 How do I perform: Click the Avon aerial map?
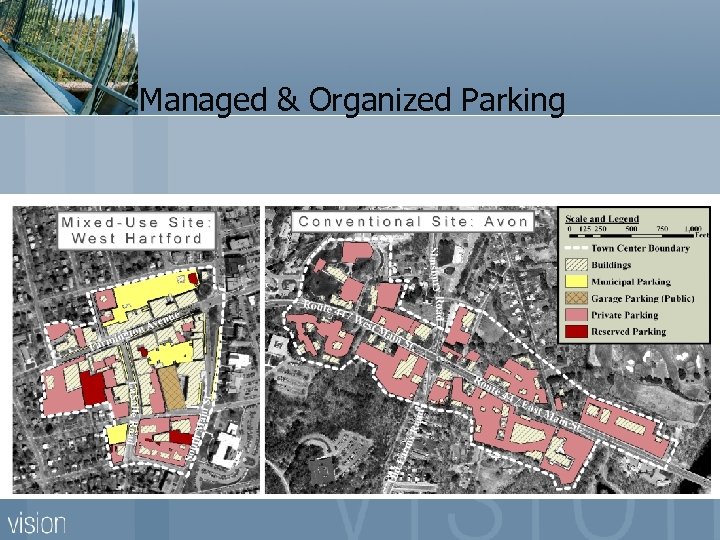[488, 350]
